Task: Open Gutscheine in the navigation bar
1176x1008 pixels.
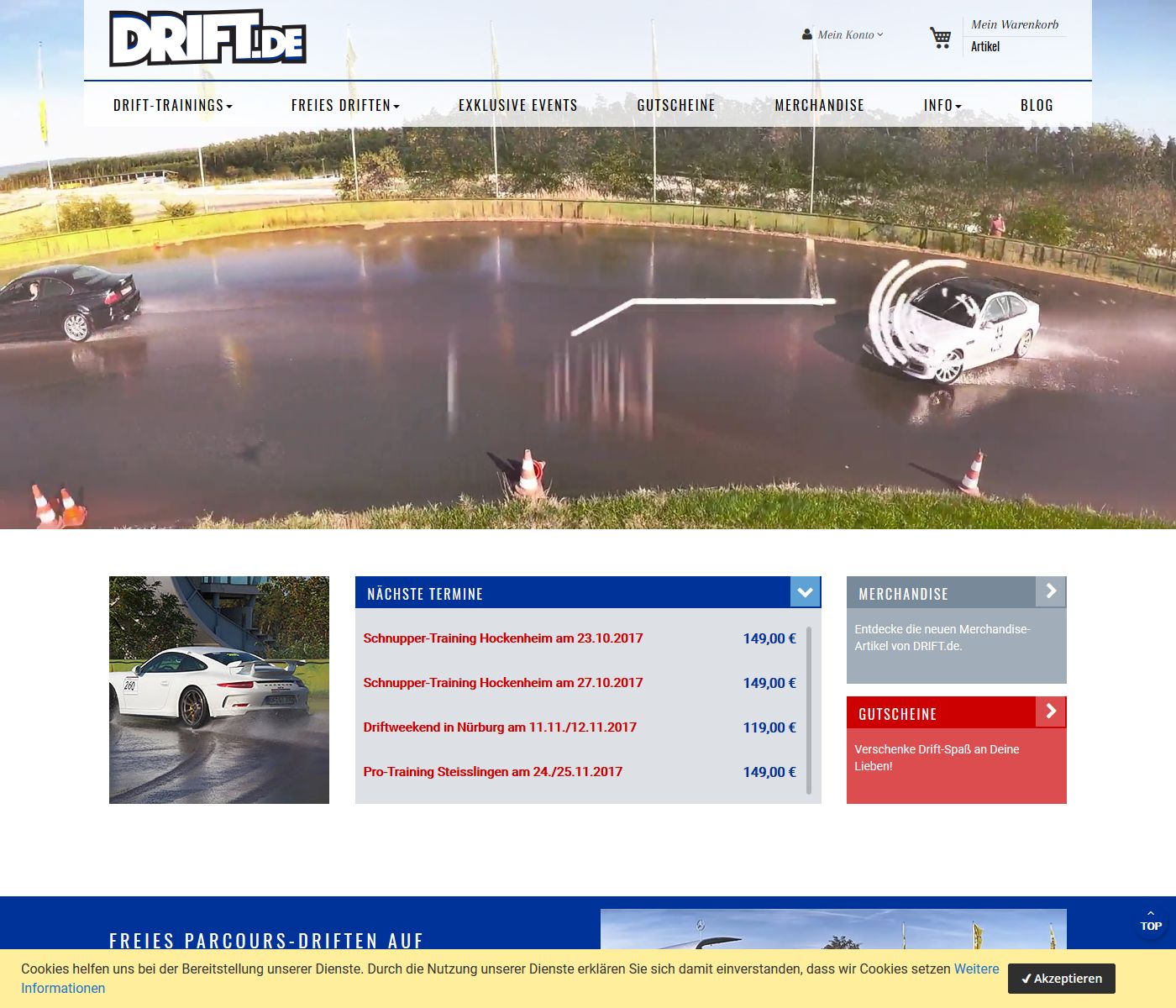Action: point(676,105)
